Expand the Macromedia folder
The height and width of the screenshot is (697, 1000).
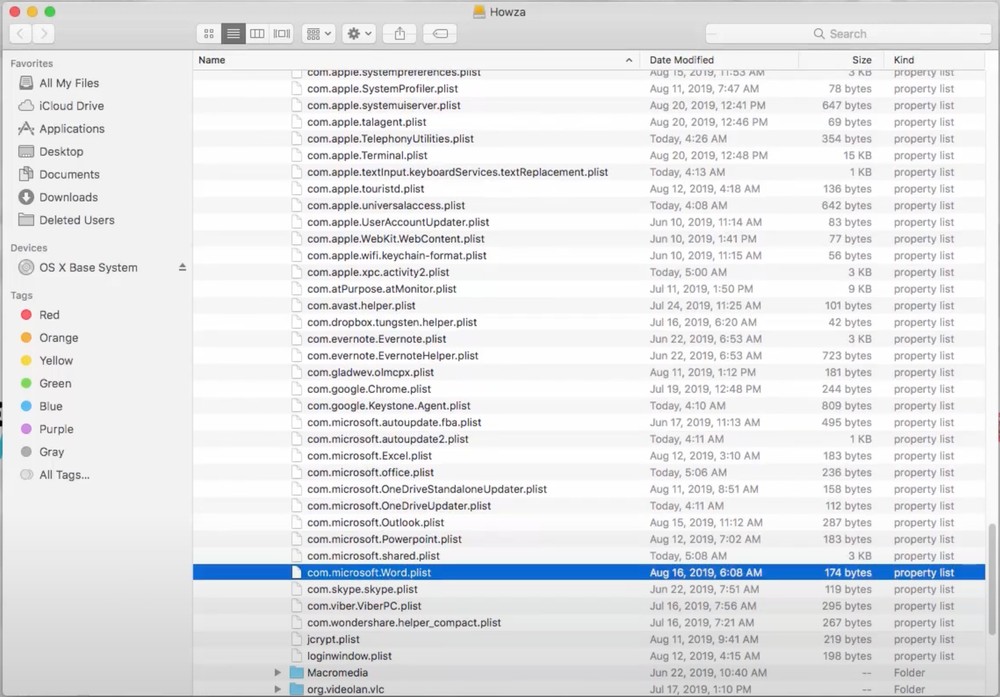pos(278,673)
